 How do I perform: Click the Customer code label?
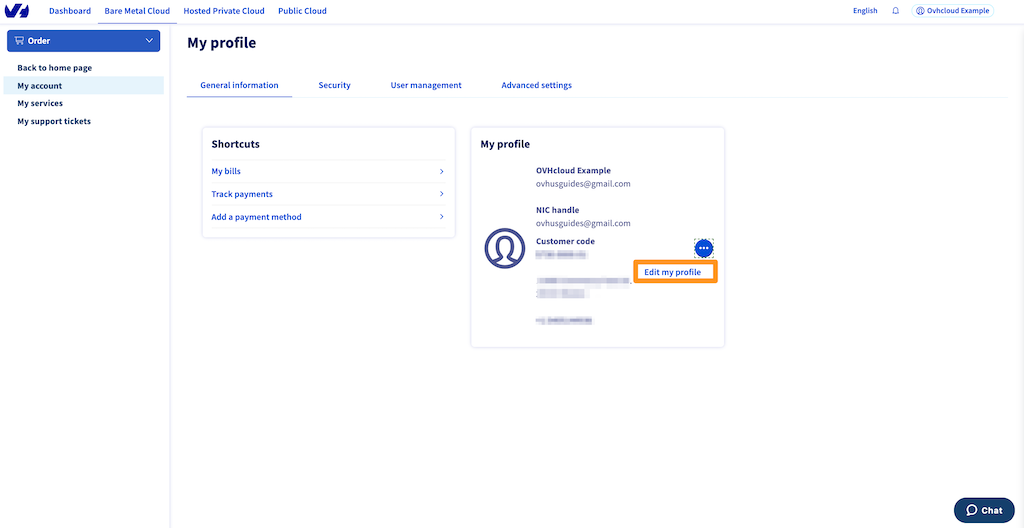pyautogui.click(x=566, y=242)
